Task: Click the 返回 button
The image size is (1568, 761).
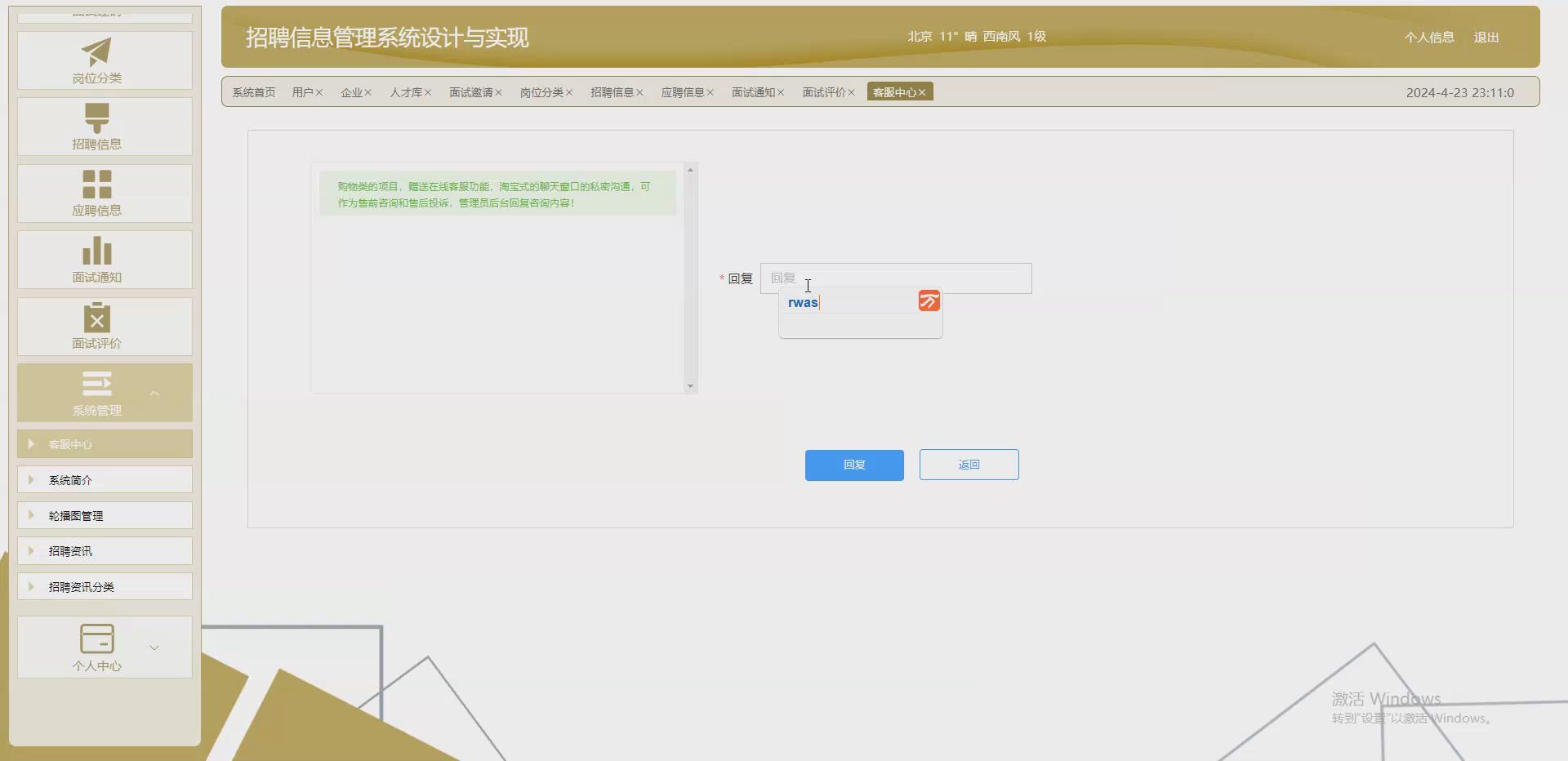Action: click(969, 465)
